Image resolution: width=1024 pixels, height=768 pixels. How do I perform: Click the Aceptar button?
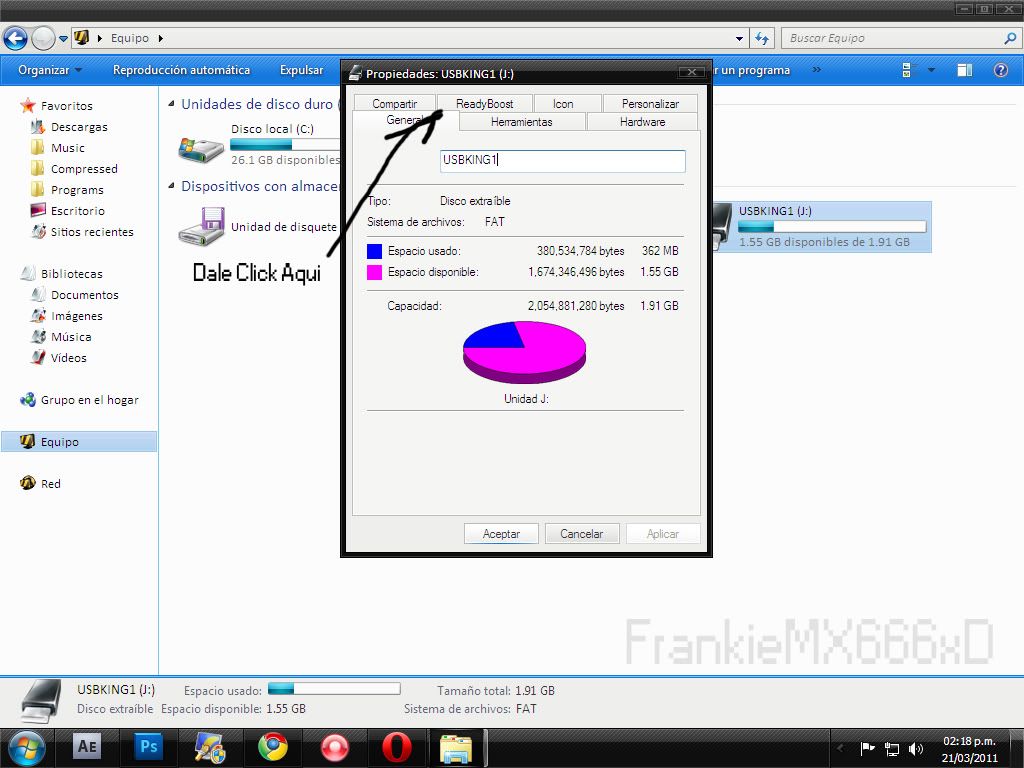click(501, 534)
